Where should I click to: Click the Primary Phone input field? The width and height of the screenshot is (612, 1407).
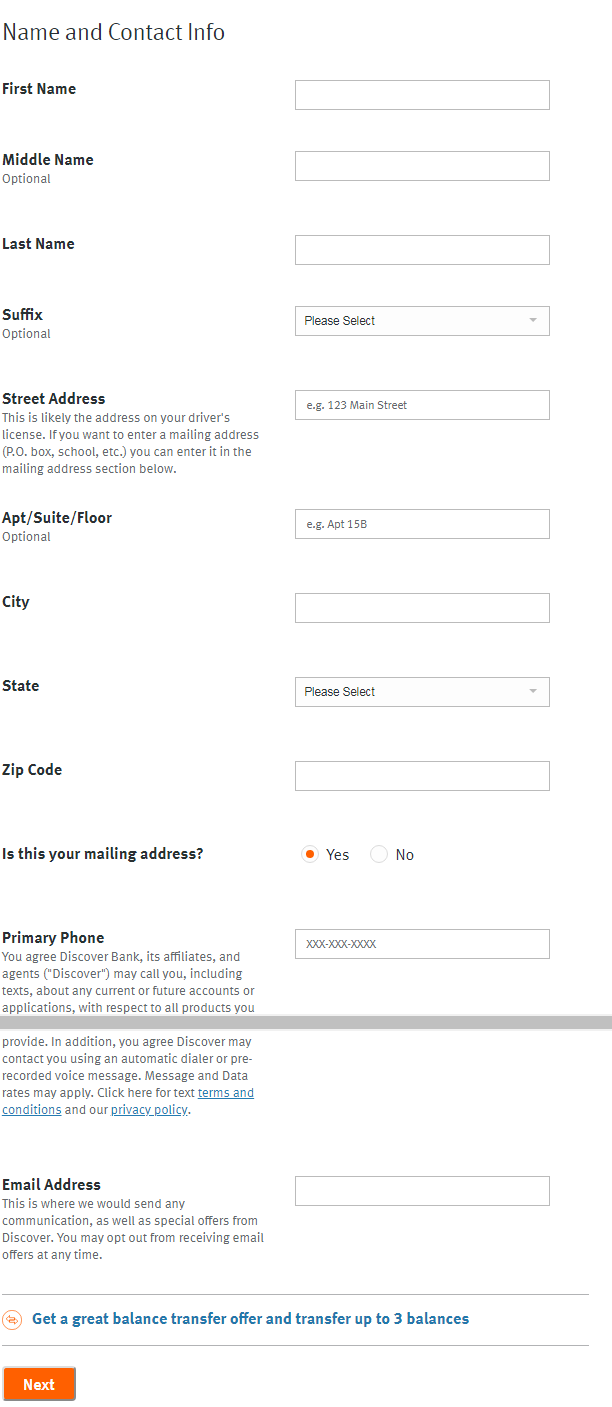click(422, 943)
